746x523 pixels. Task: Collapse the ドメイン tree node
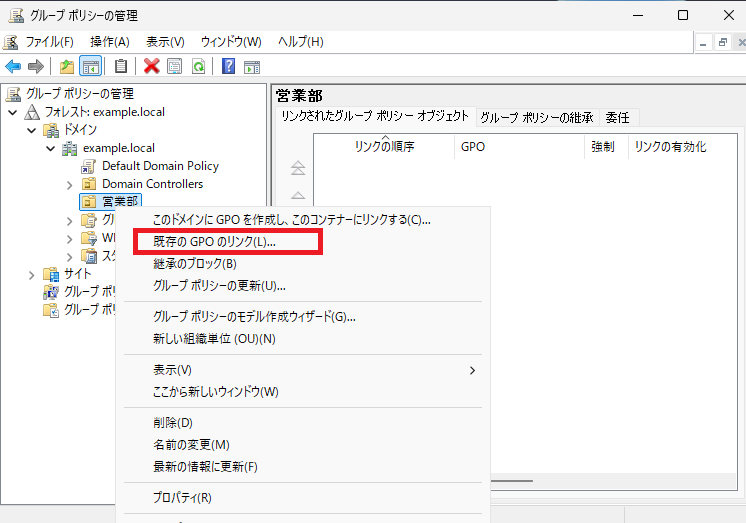[31, 130]
